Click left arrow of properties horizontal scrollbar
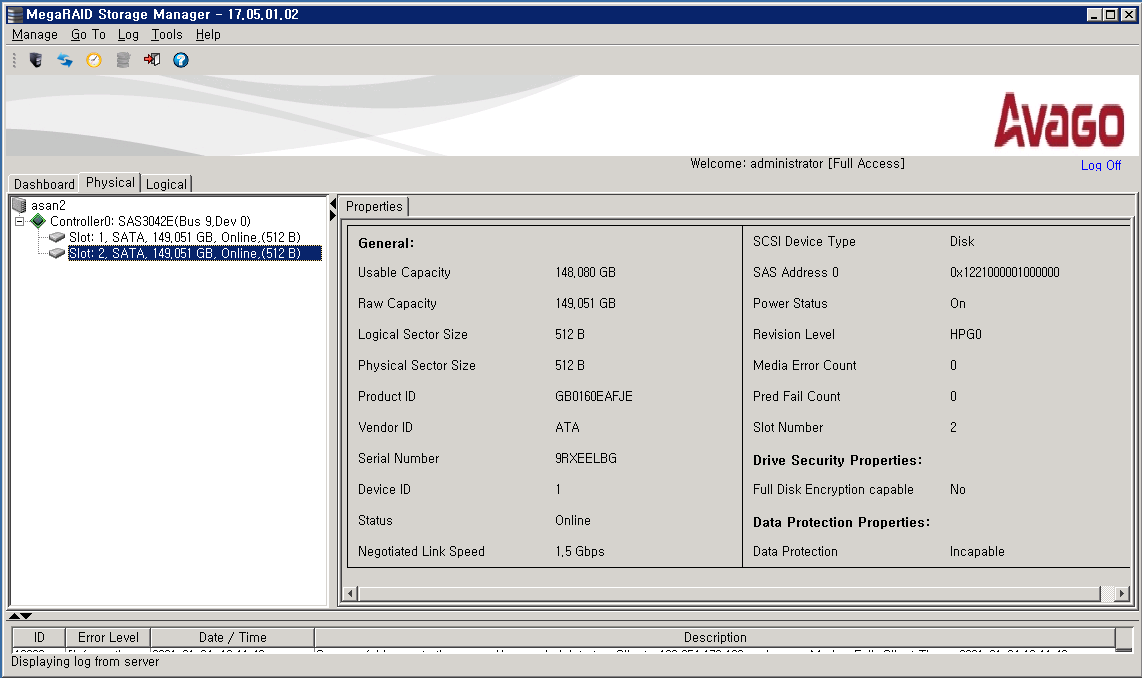The height and width of the screenshot is (678, 1142). (x=350, y=594)
